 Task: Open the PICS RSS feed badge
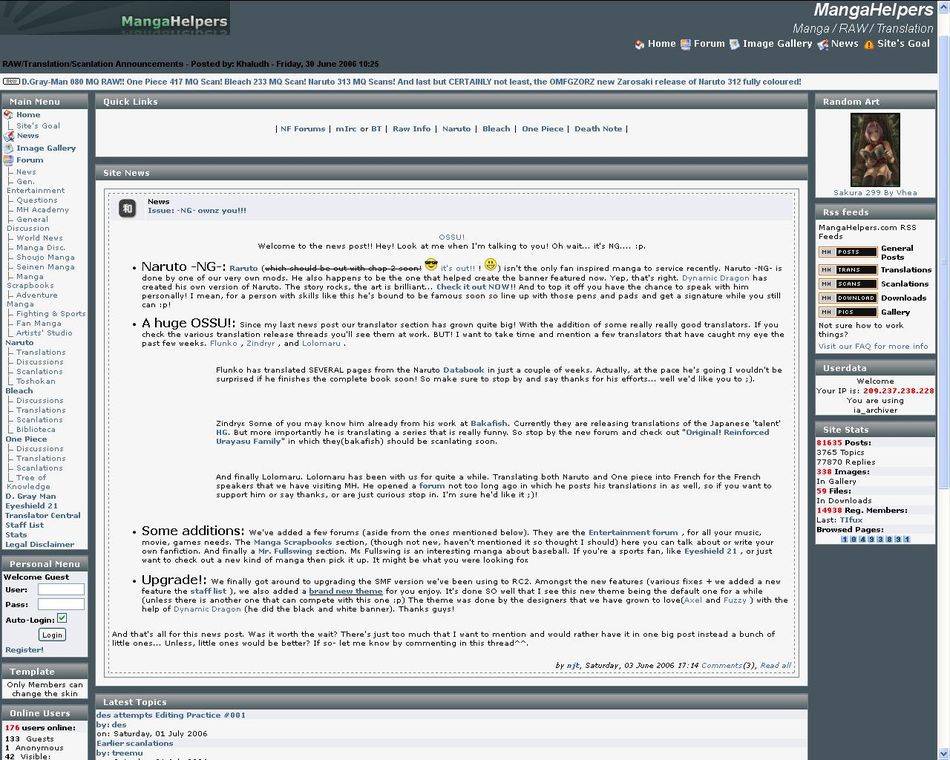point(848,312)
